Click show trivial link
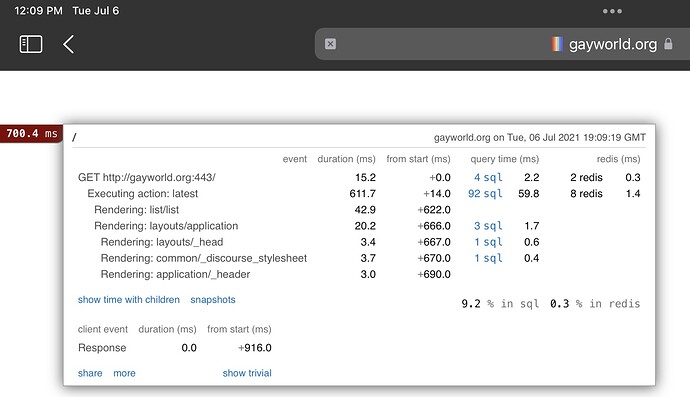The width and height of the screenshot is (690, 397). pos(247,373)
